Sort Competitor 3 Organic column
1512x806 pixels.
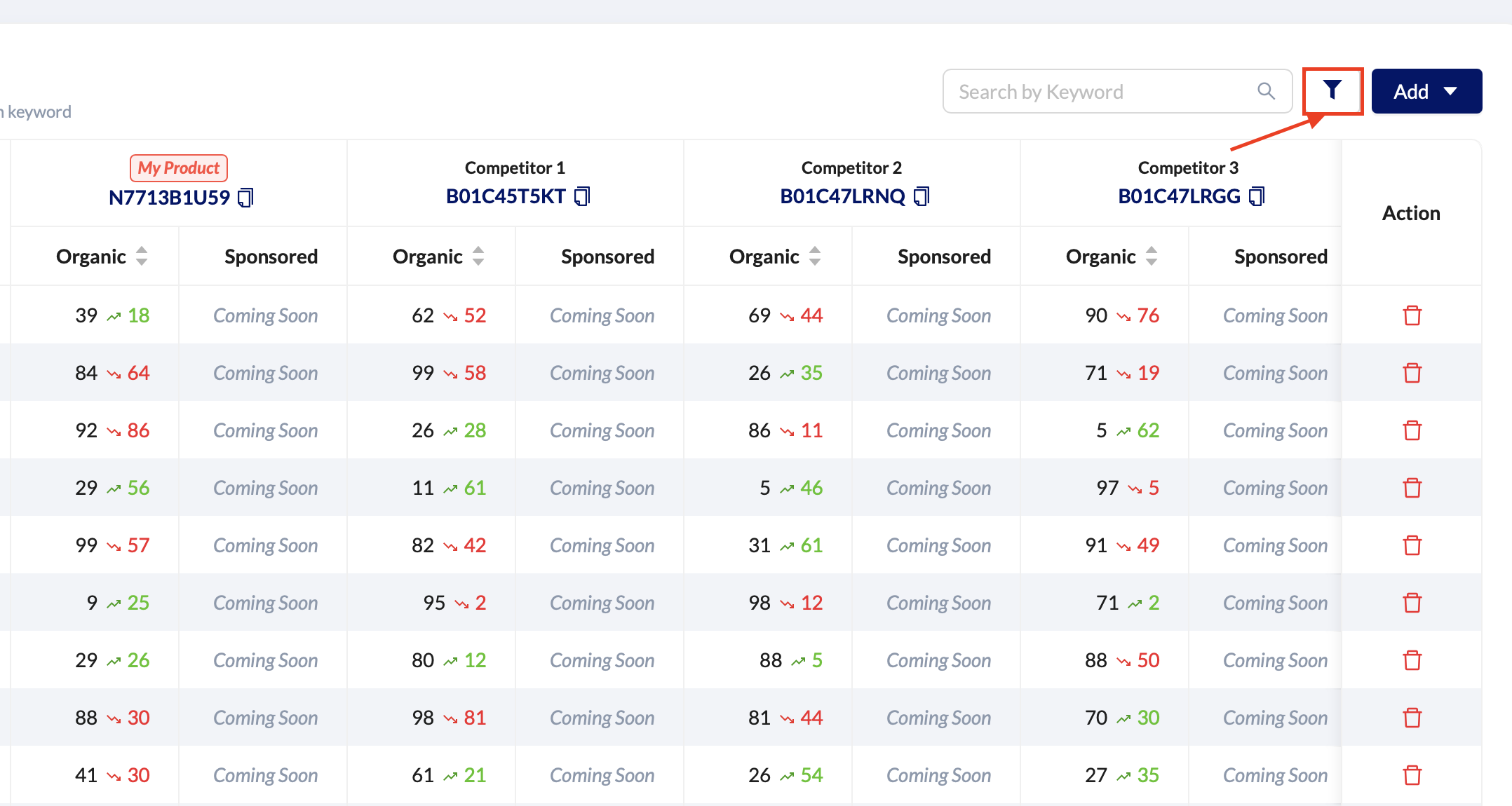pos(1152,257)
